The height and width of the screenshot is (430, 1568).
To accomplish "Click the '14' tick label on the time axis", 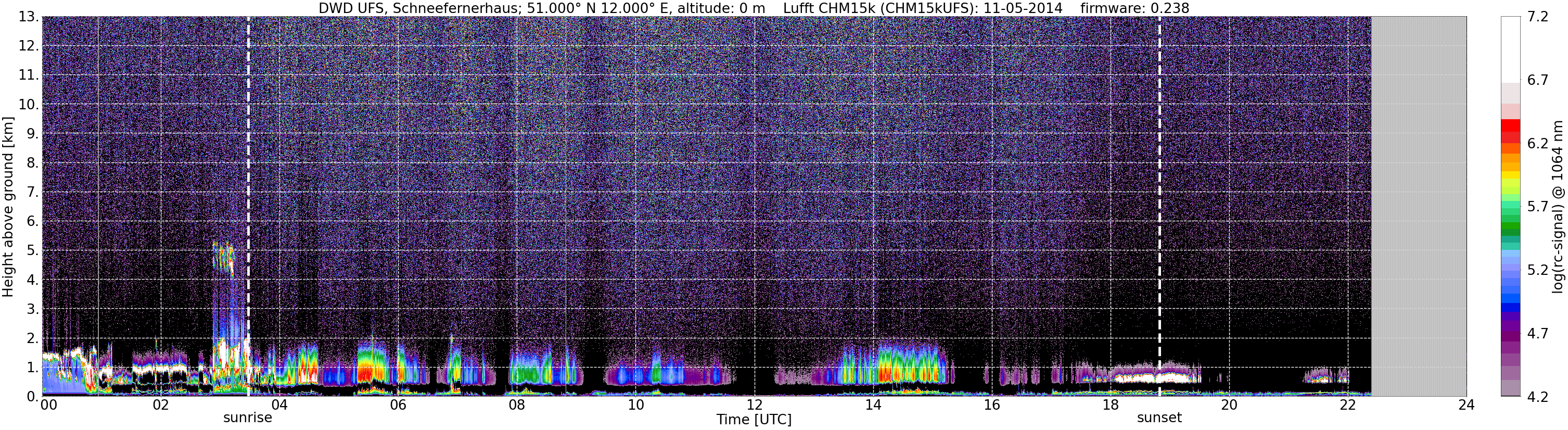I will point(873,406).
